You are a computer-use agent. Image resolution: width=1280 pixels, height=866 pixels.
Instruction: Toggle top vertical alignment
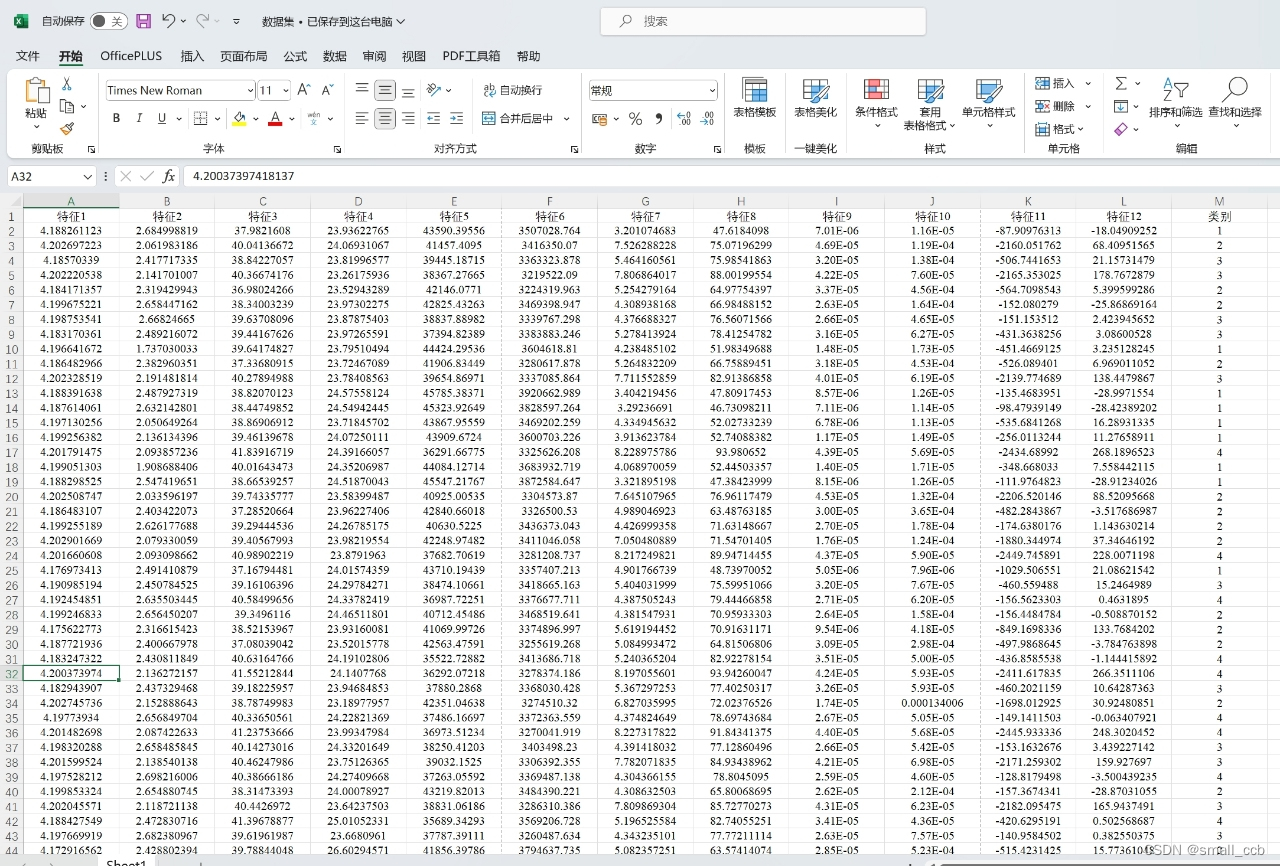click(361, 90)
